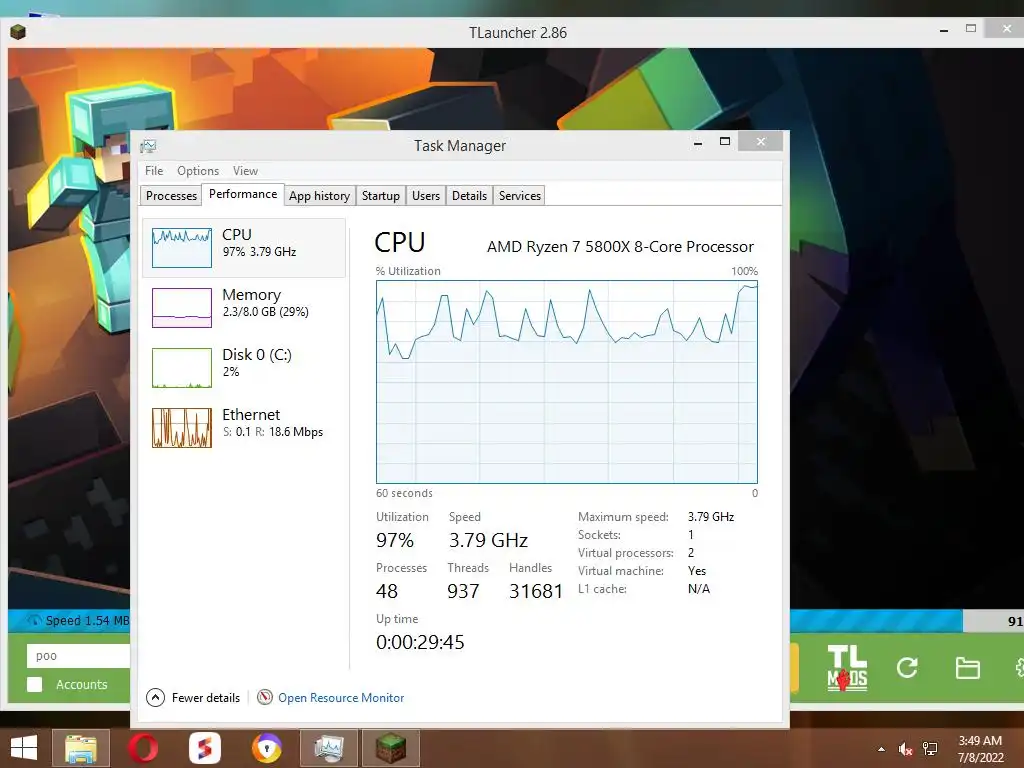Minimize the Task Manager window
The width and height of the screenshot is (1024, 768).
[x=698, y=143]
